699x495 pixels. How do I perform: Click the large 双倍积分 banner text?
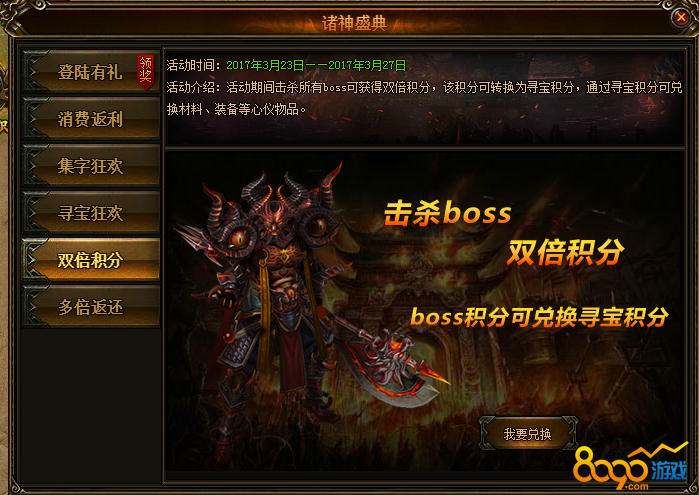565,252
